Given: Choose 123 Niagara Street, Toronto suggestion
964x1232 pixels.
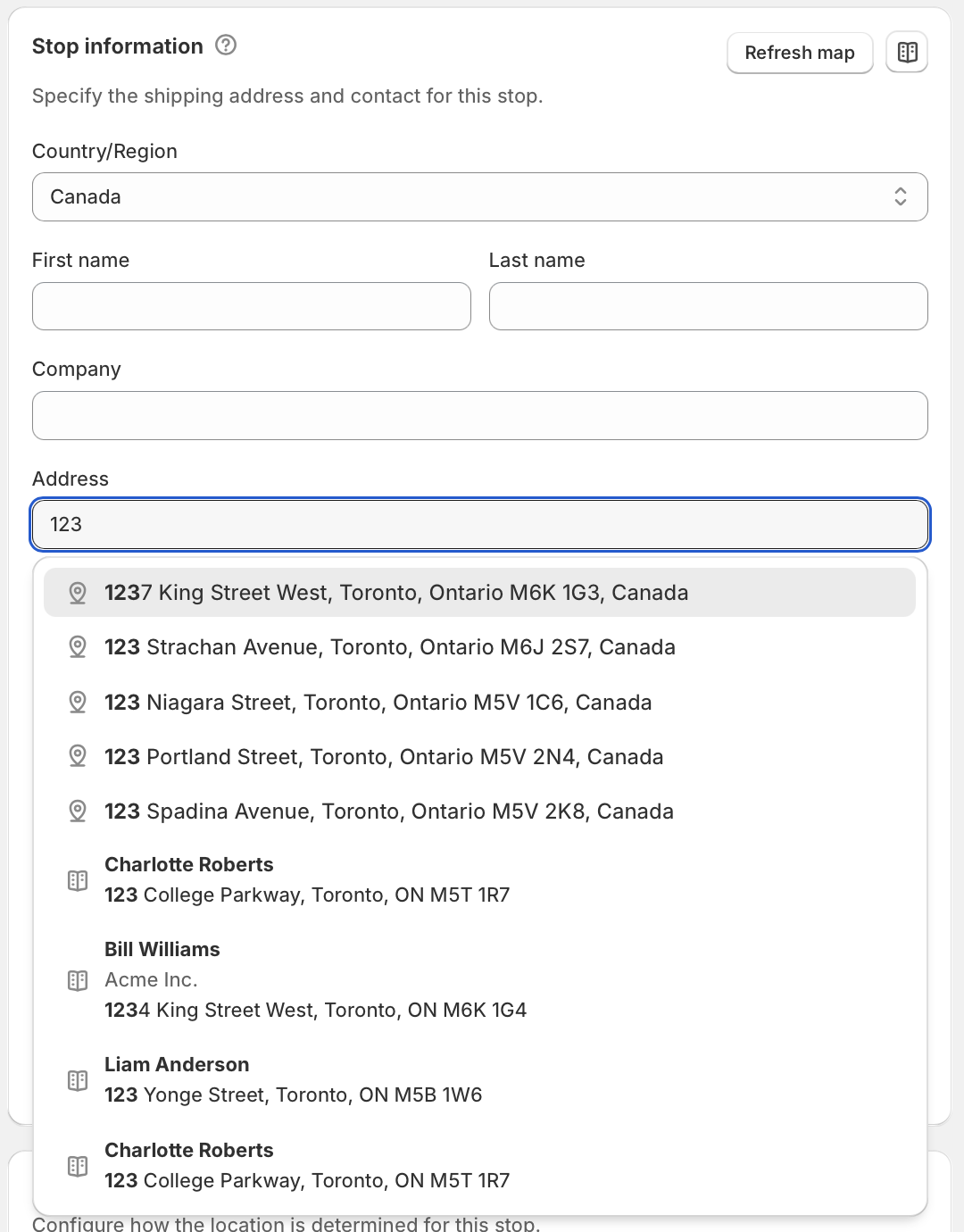Looking at the screenshot, I should (x=480, y=703).
